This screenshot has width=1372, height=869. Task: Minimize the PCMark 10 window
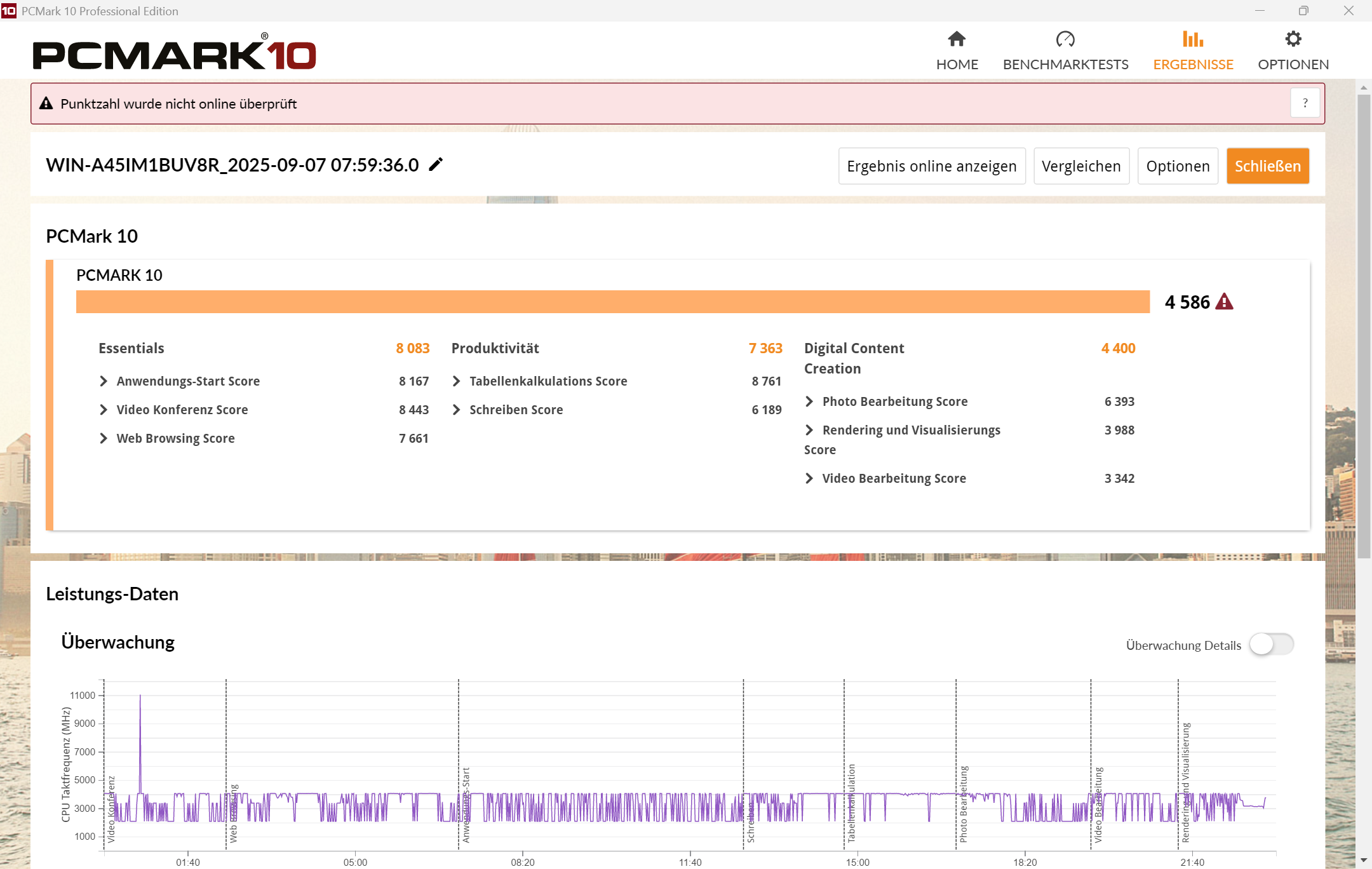(x=1260, y=11)
